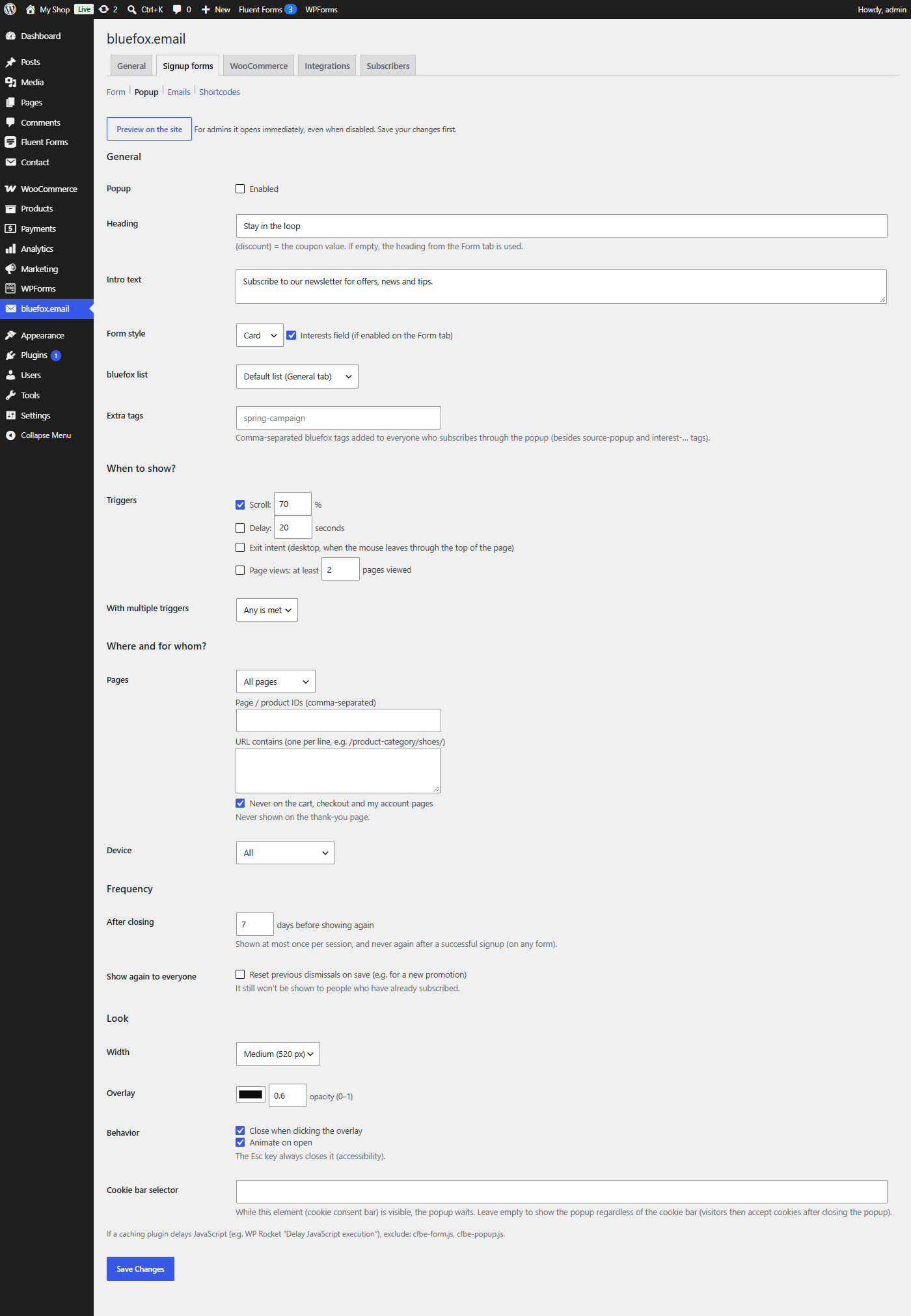
Task: Enable the Popup checkbox
Action: 240,189
